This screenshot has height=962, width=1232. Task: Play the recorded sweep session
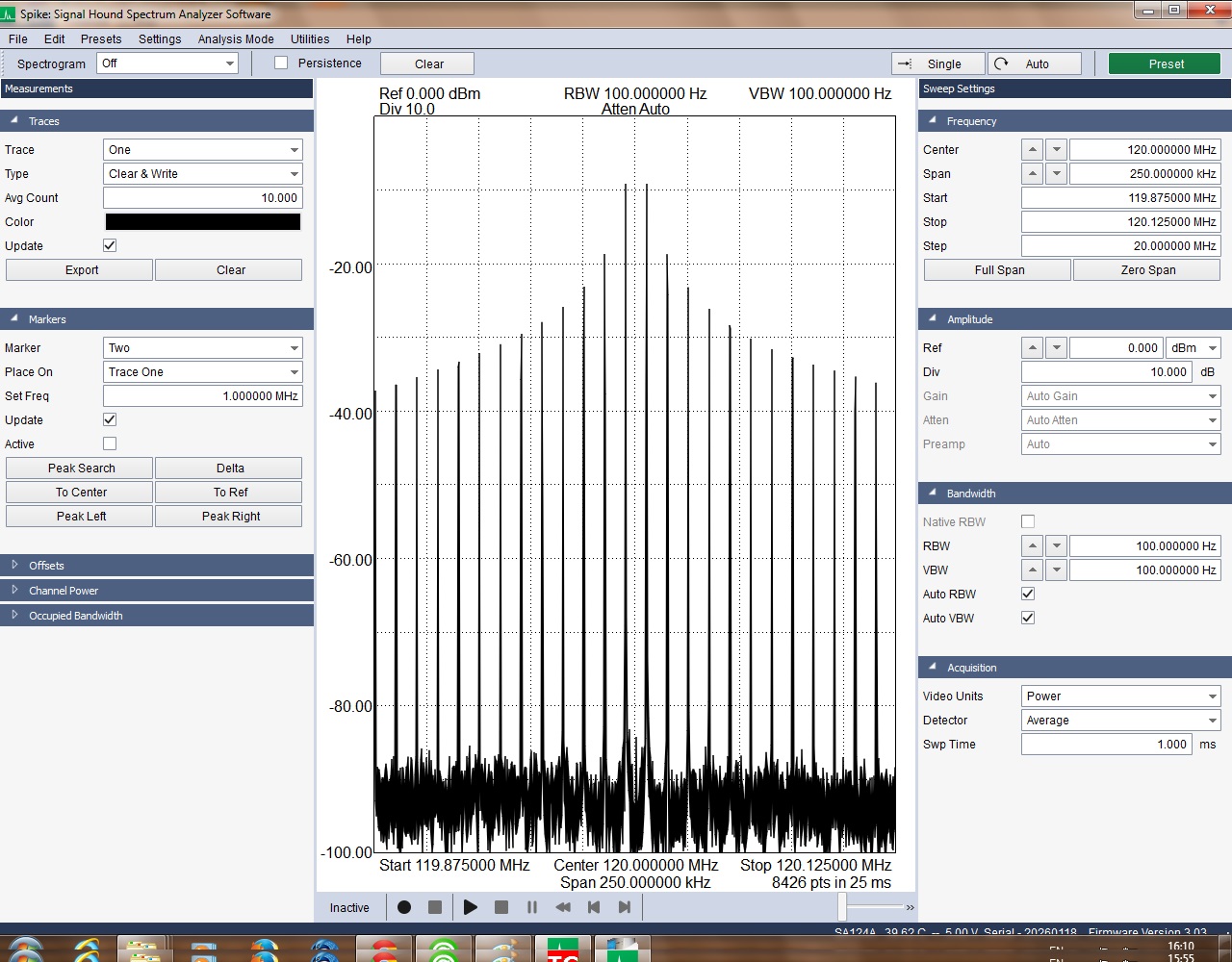(x=471, y=907)
